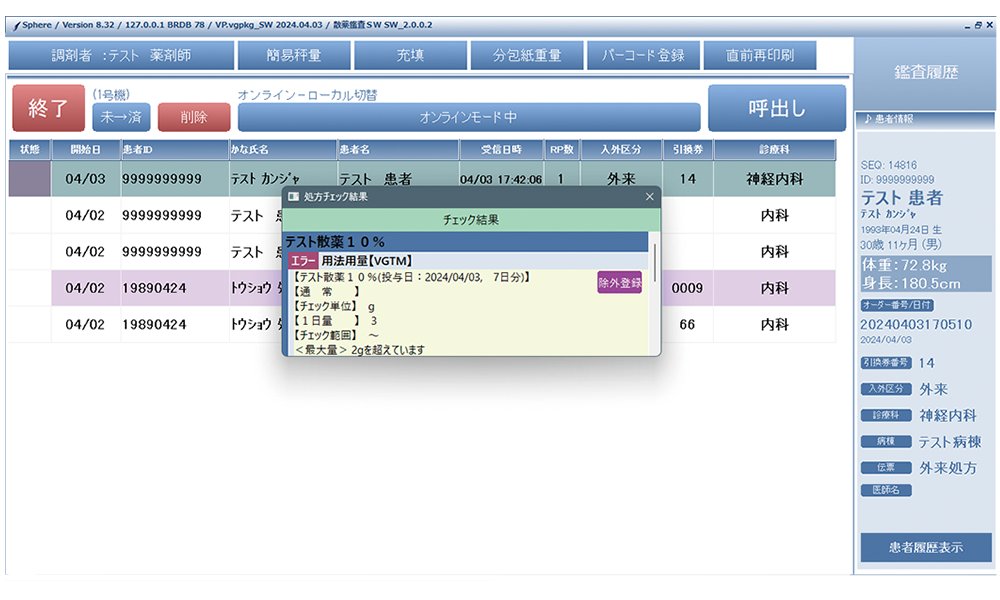Image resolution: width=1000 pixels, height=600 pixels.
Task: Click the 診療科 column header
Action: point(774,149)
